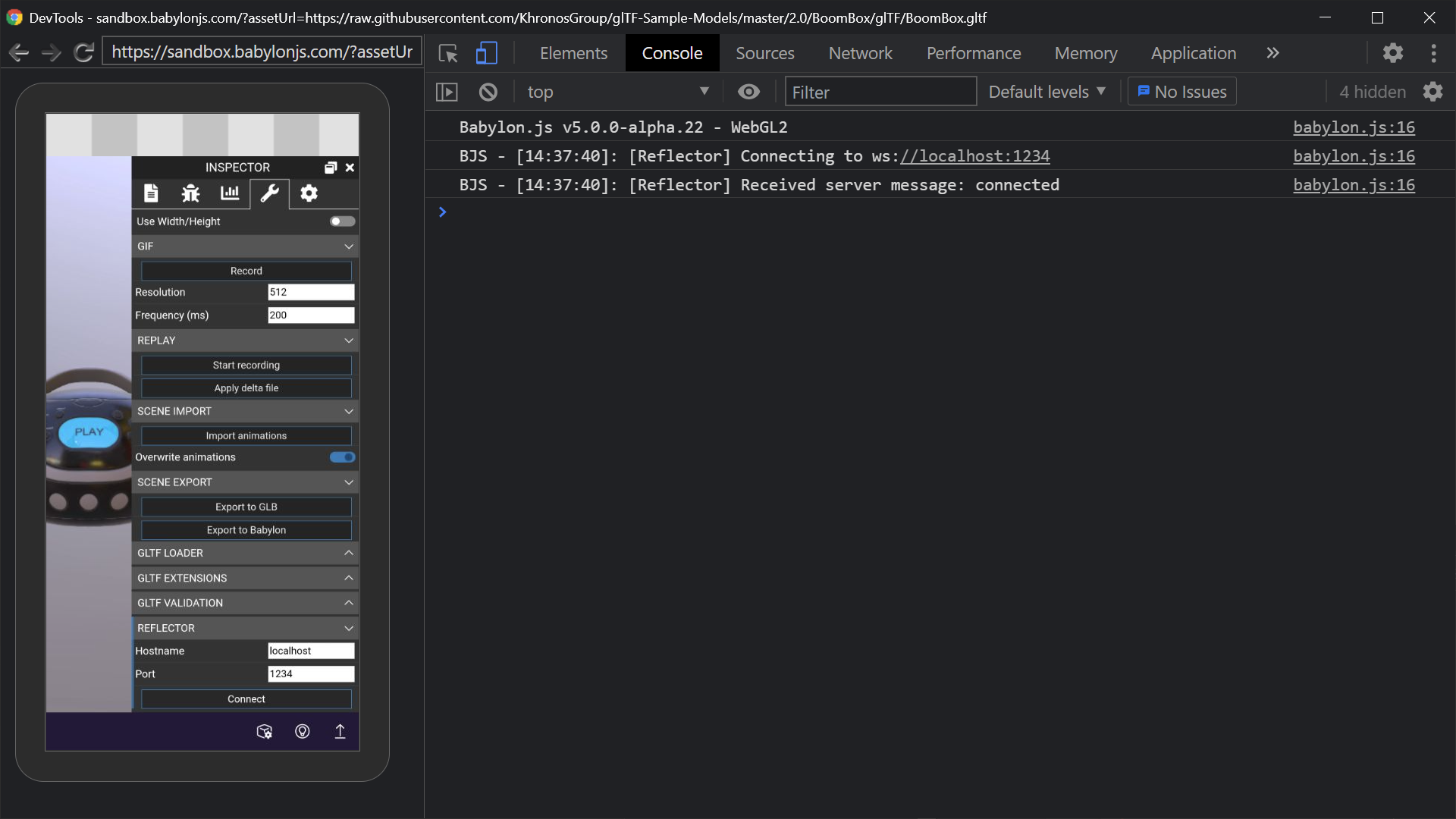Create a live expression with eye icon

(748, 92)
